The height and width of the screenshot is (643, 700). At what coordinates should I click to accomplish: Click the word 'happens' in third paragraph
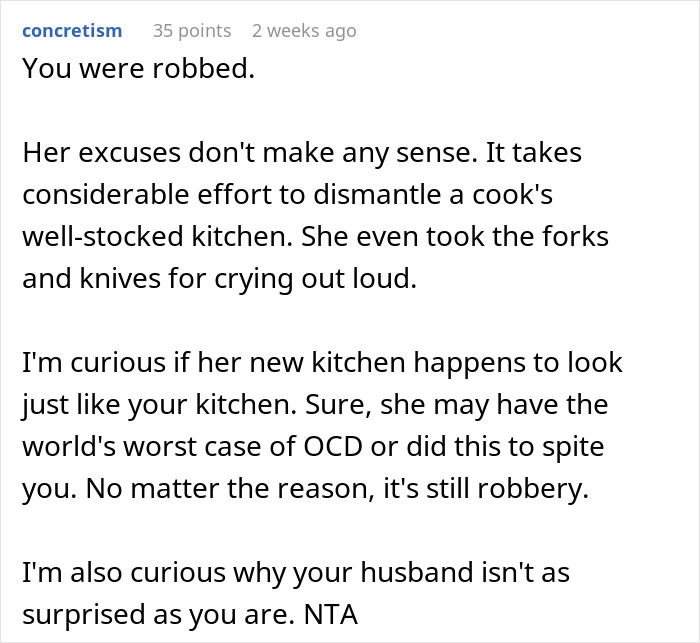[x=468, y=362]
